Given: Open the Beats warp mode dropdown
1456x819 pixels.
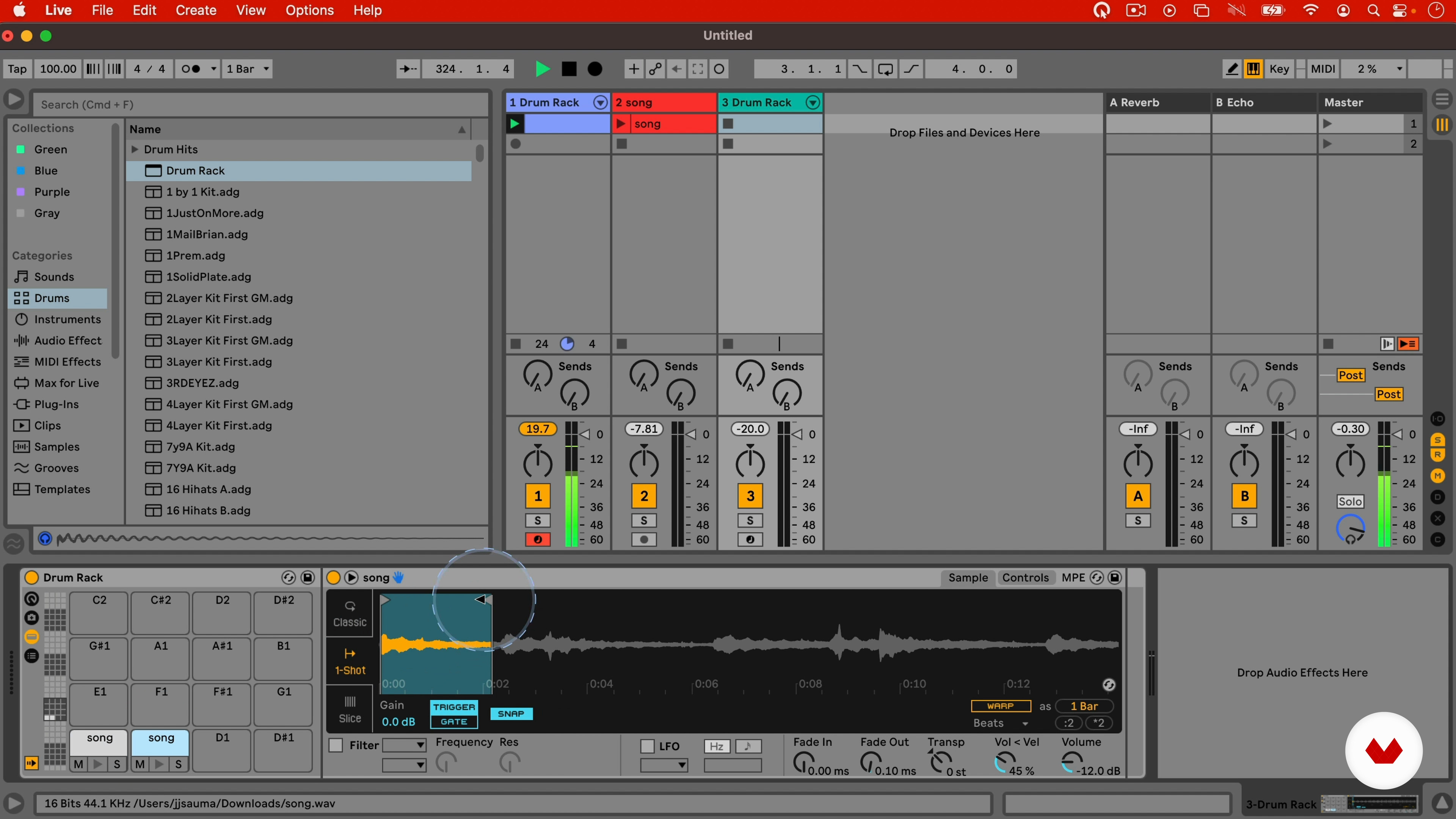Looking at the screenshot, I should [x=1001, y=723].
